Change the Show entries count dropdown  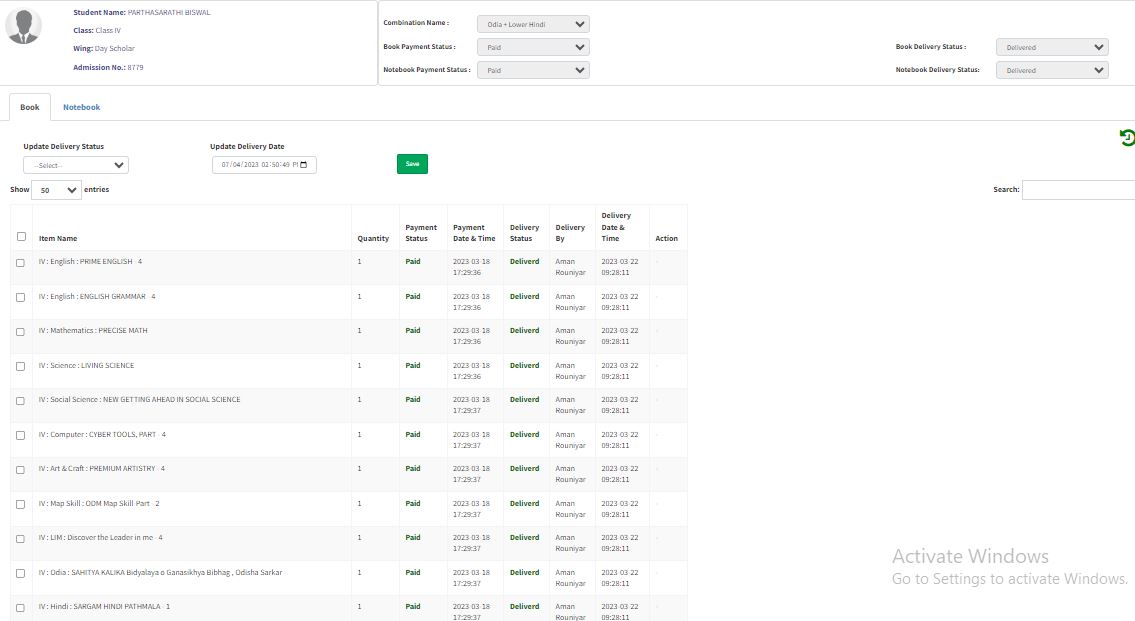[x=57, y=190]
